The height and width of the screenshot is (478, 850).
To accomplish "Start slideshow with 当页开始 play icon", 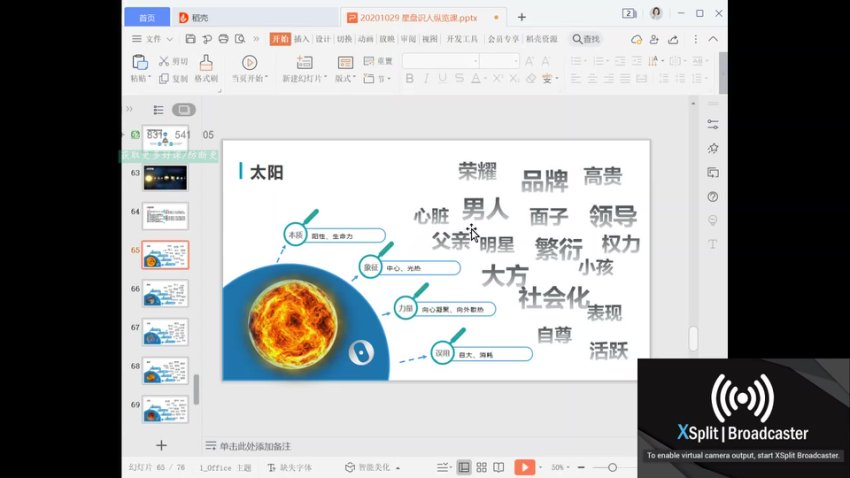I will click(x=249, y=62).
